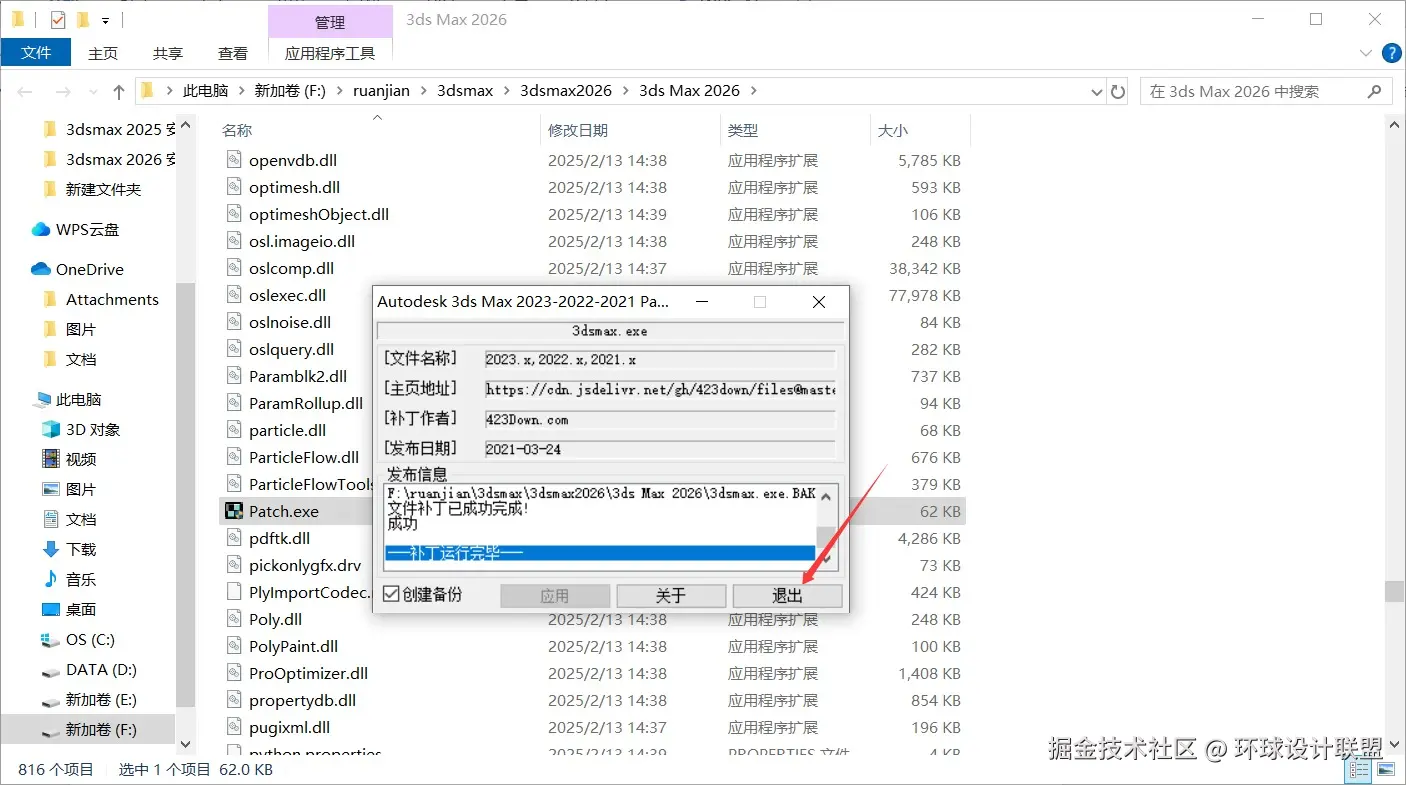
Task: Select the Patch.exe file icon
Action: pos(233,511)
